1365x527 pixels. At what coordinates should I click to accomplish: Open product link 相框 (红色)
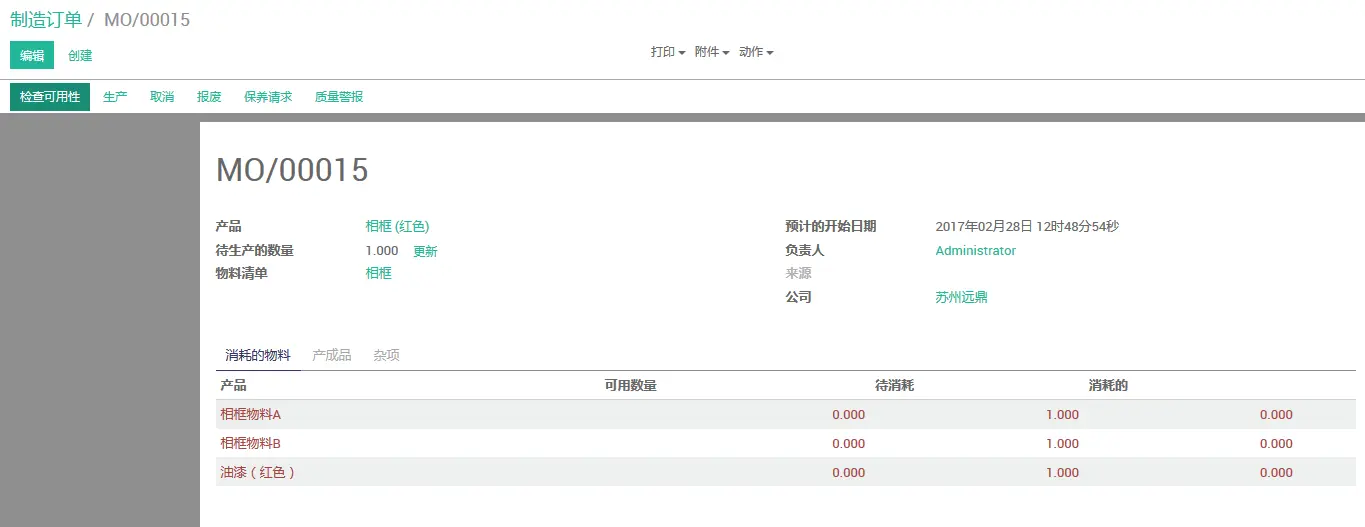[397, 226]
